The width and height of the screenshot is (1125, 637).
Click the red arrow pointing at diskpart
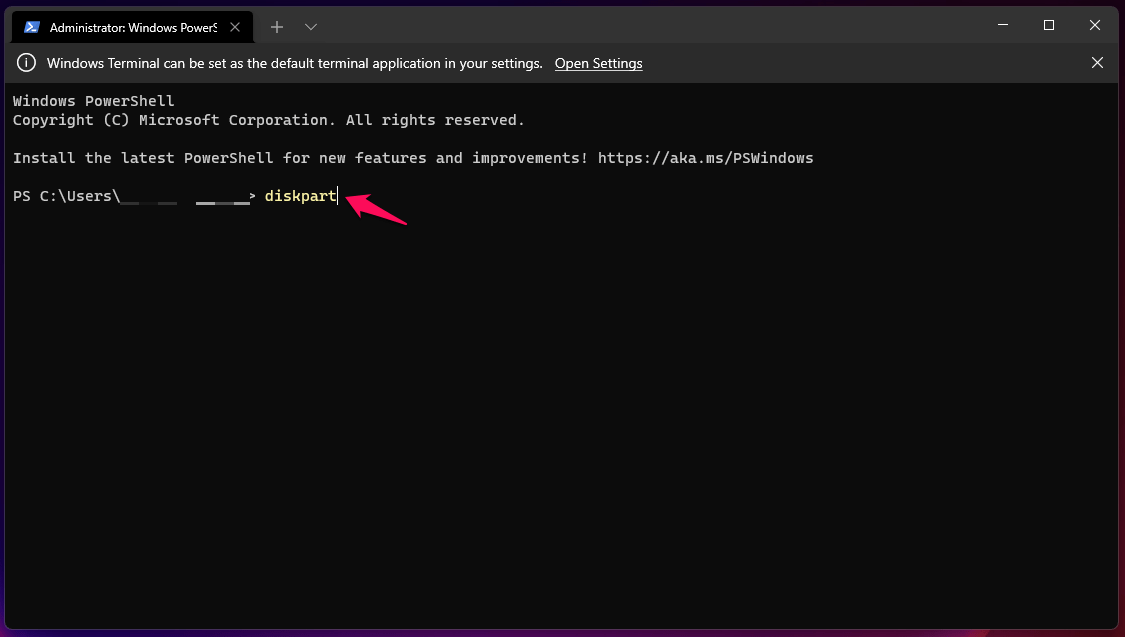[376, 207]
